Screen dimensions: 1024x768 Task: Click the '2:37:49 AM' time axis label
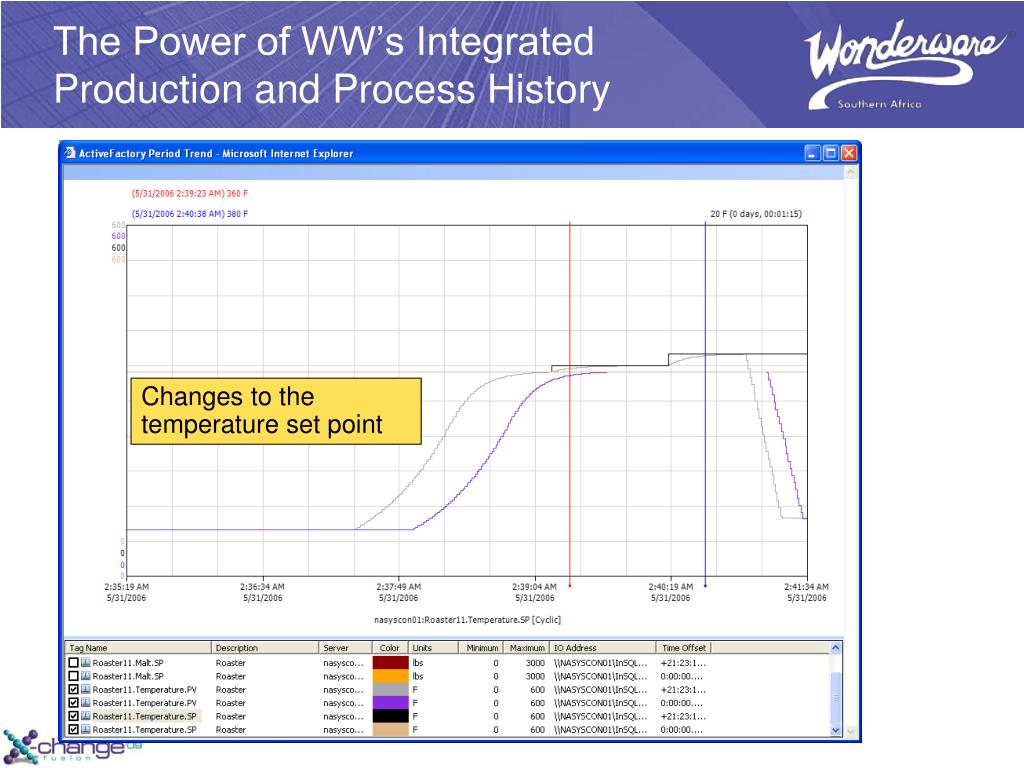(x=398, y=586)
